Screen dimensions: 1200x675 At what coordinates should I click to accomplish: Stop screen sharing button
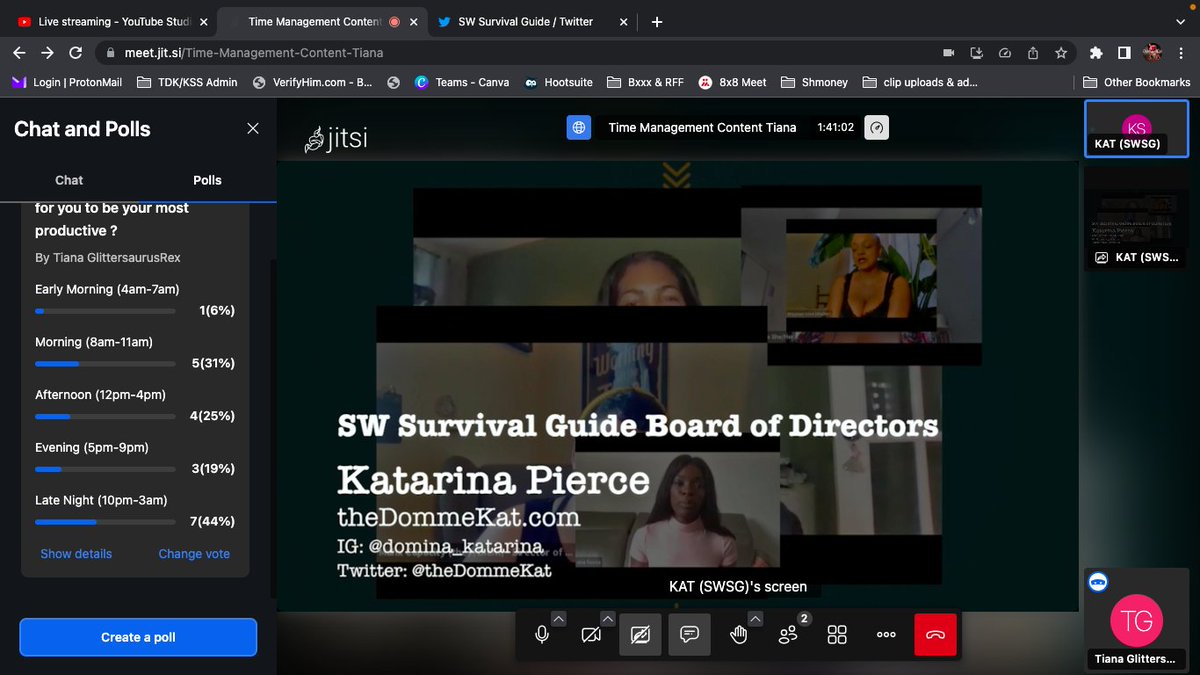pyautogui.click(x=640, y=634)
